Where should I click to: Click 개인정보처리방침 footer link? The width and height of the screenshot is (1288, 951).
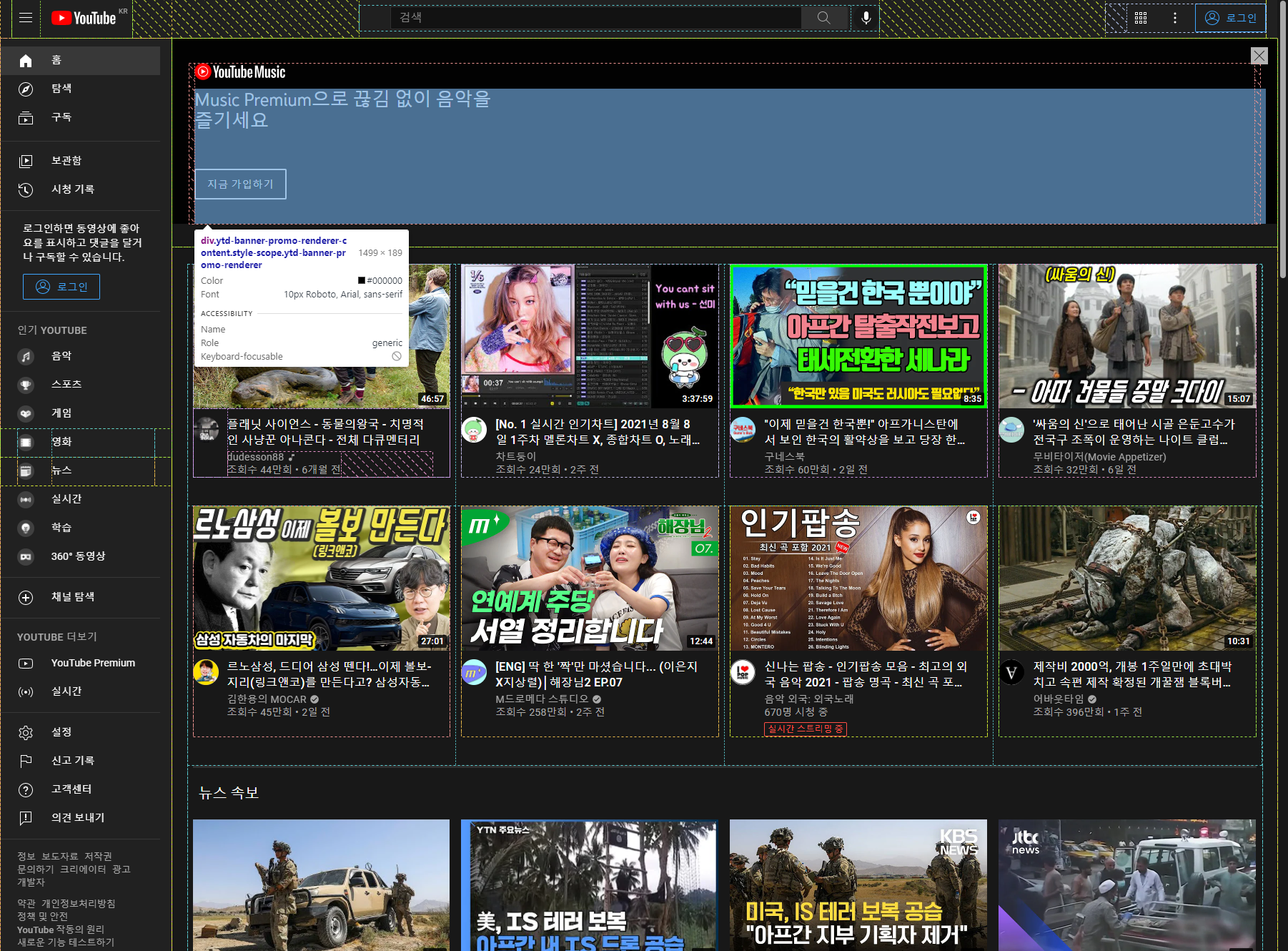point(78,903)
